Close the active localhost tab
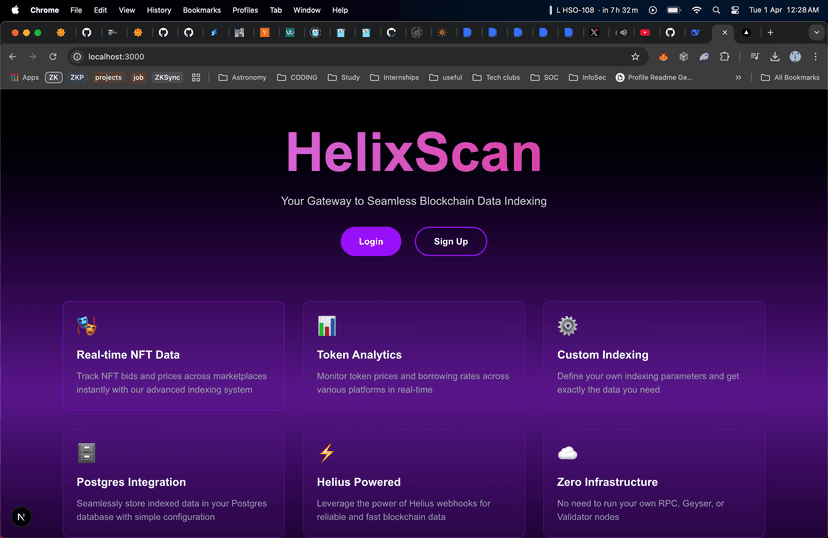The width and height of the screenshot is (828, 538). click(x=724, y=33)
